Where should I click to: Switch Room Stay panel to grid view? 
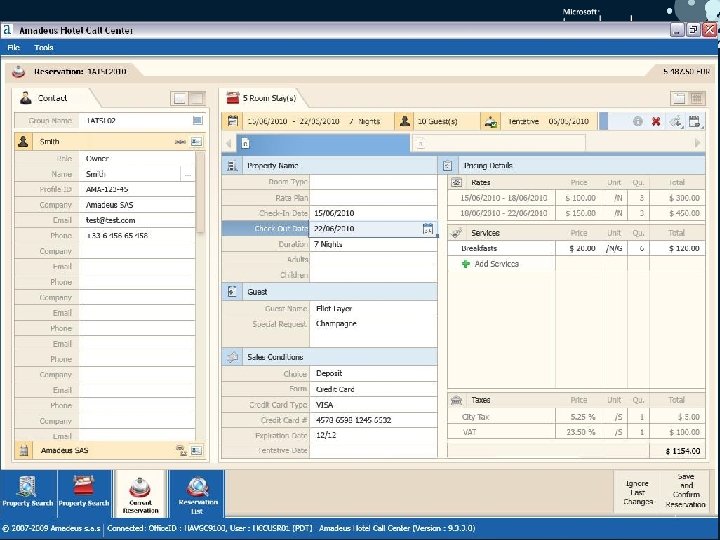[697, 98]
